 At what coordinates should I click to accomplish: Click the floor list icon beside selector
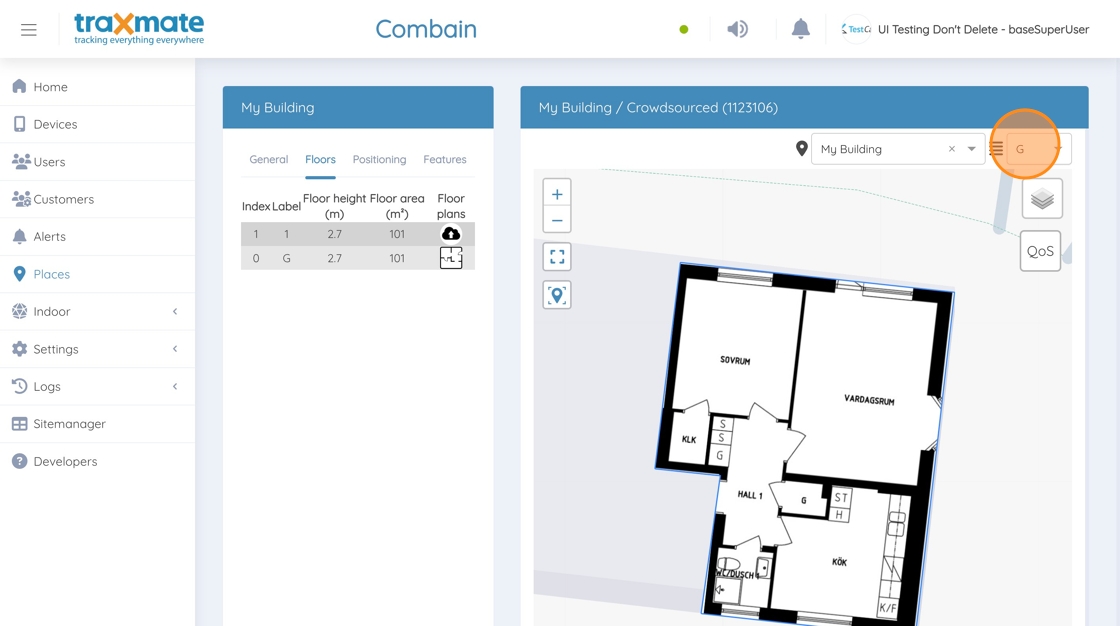tap(997, 149)
